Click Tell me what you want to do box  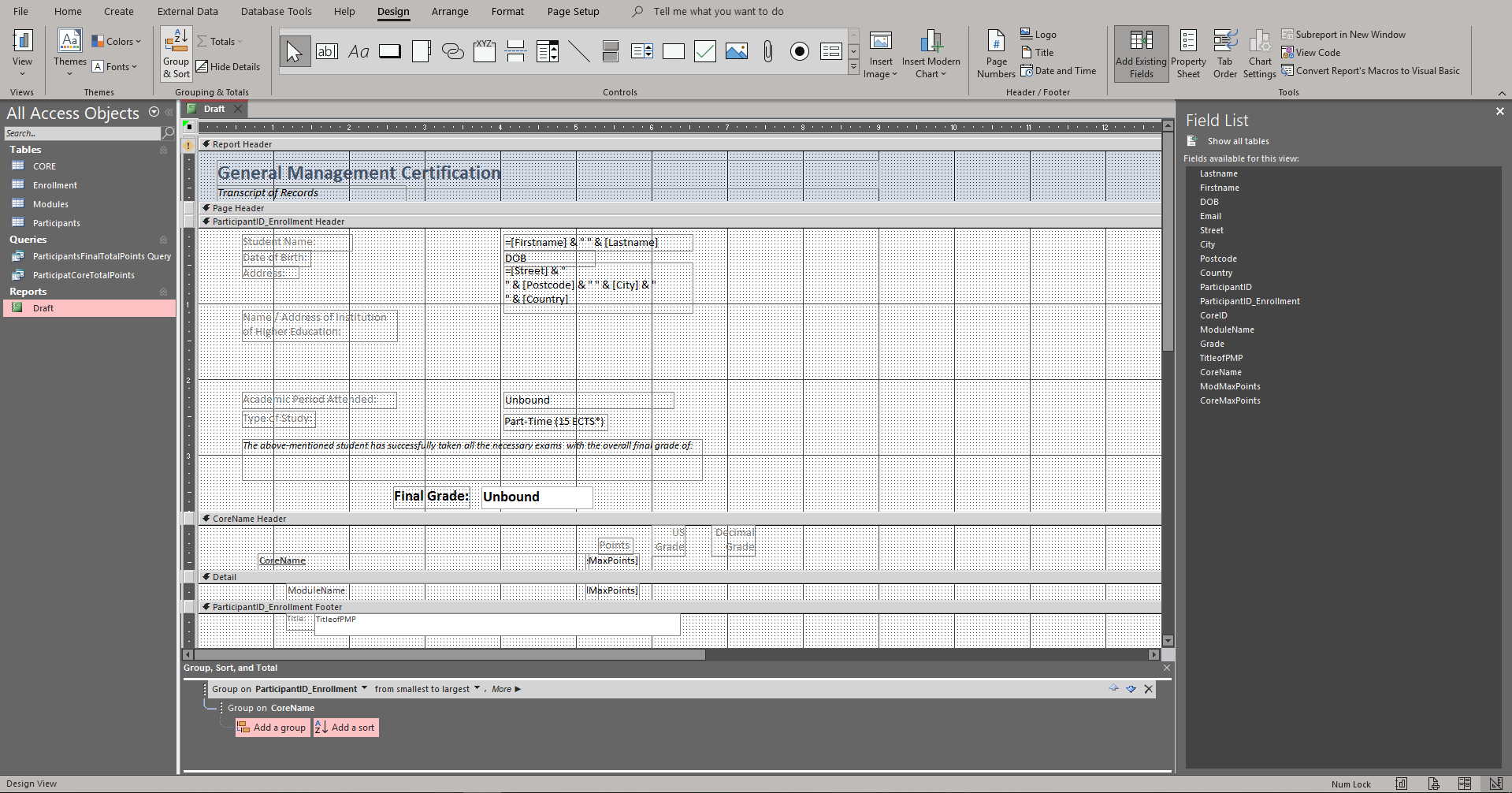(x=718, y=11)
